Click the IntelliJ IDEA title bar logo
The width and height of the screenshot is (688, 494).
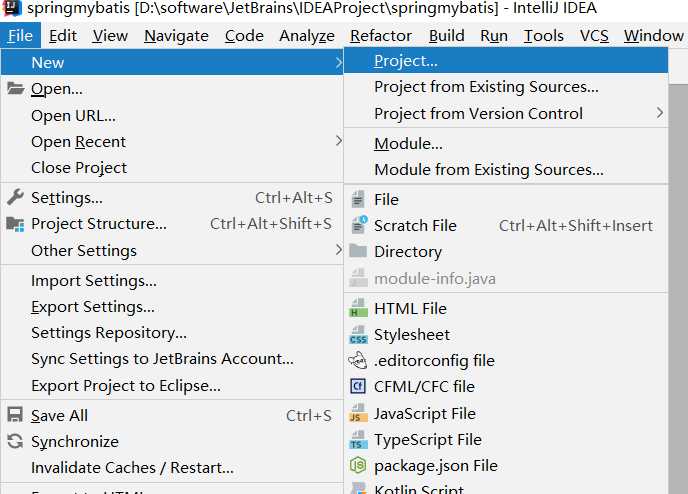12,9
